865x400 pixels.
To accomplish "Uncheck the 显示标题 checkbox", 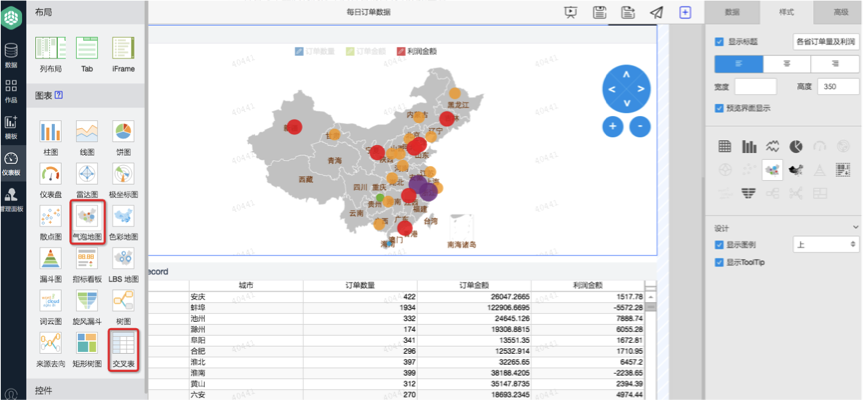I will pyautogui.click(x=719, y=41).
